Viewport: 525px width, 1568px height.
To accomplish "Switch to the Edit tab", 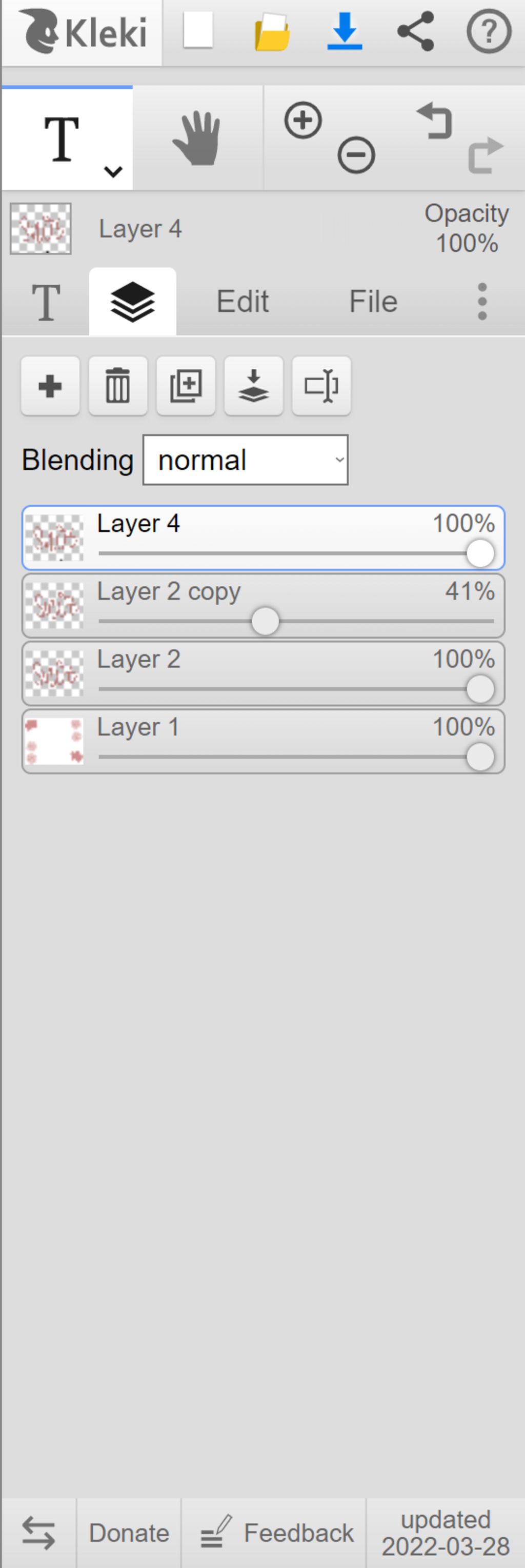I will pos(243,301).
